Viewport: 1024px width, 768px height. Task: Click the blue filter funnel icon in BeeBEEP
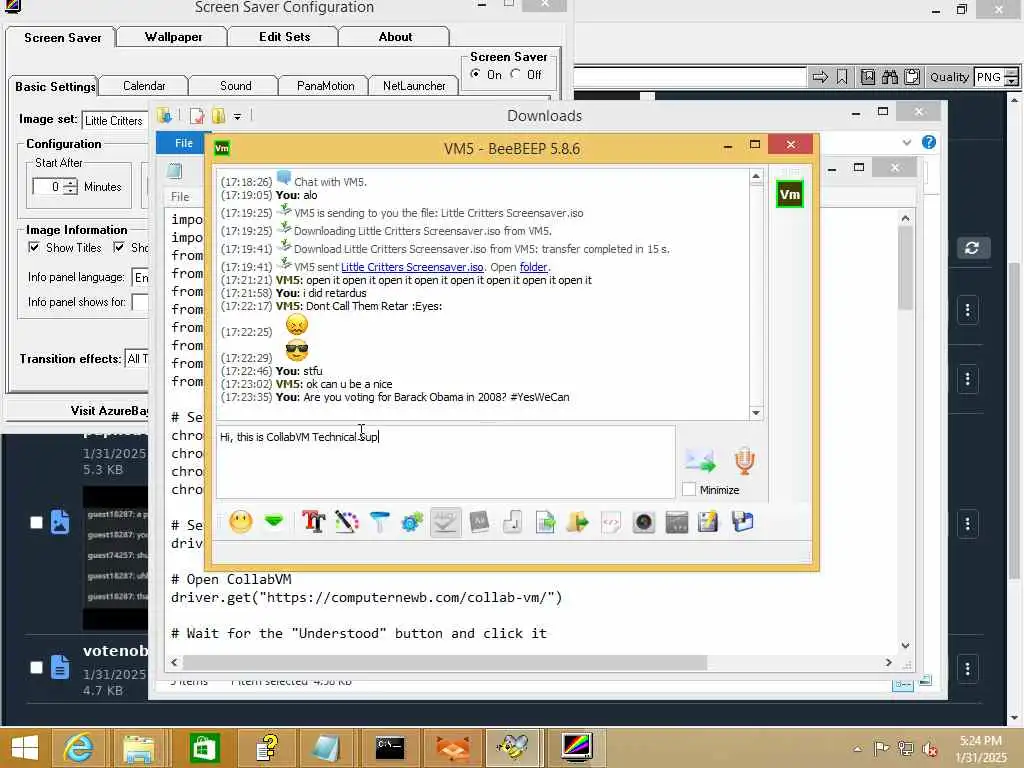coord(379,522)
